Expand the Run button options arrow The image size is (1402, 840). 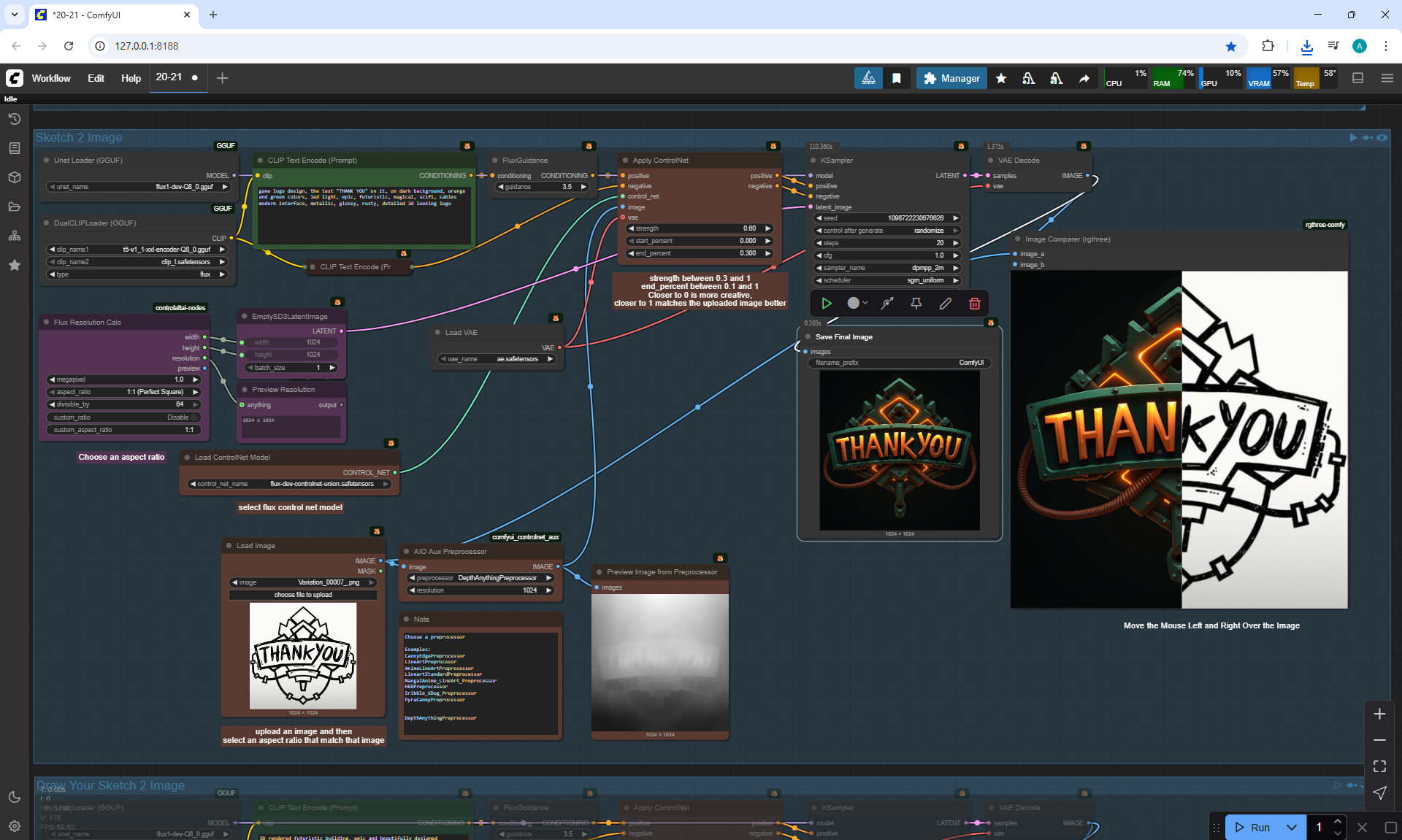click(1291, 827)
